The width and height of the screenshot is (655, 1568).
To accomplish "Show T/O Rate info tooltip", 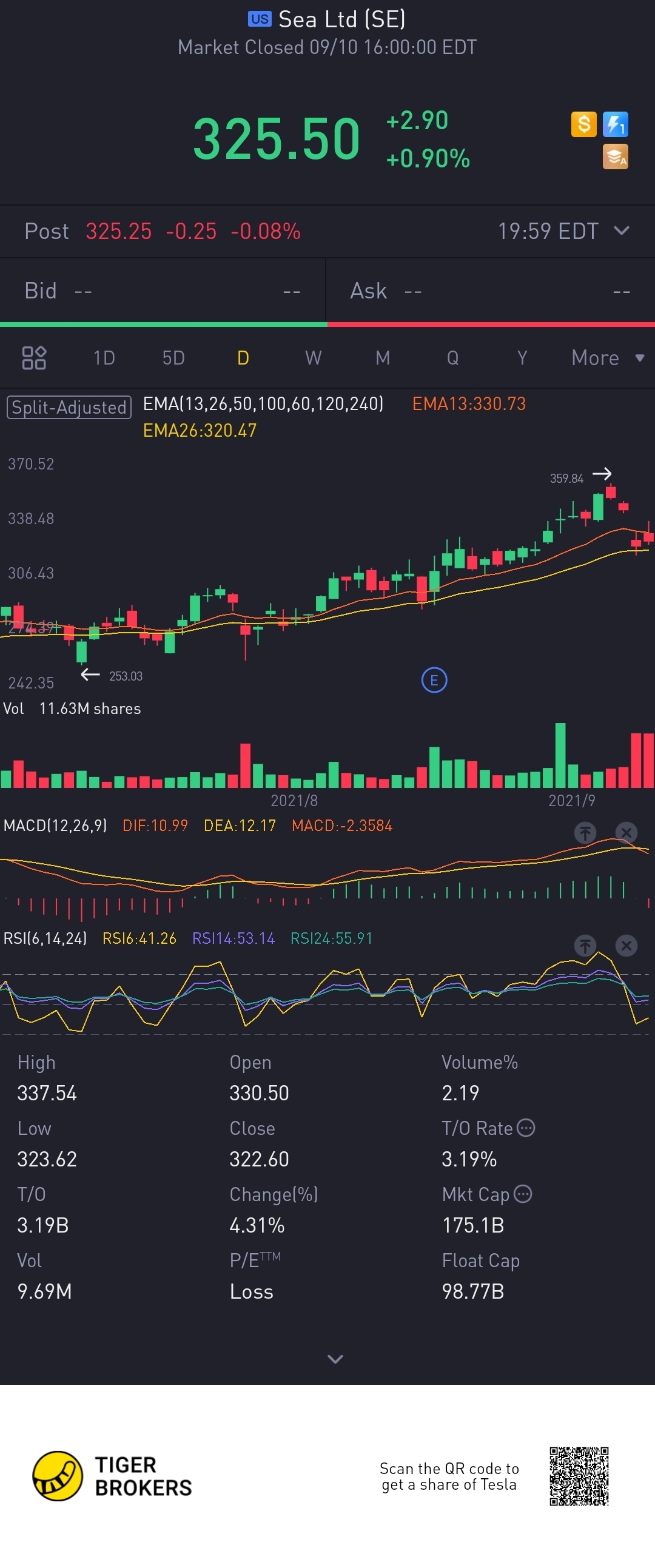I will tap(525, 1128).
